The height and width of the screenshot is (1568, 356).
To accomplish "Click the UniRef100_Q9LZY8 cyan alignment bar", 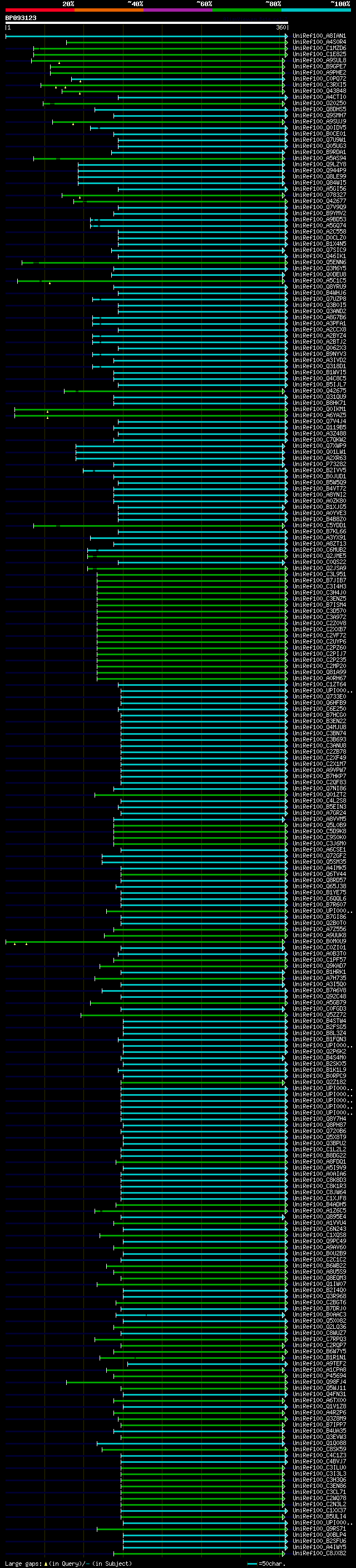I will coord(181,164).
